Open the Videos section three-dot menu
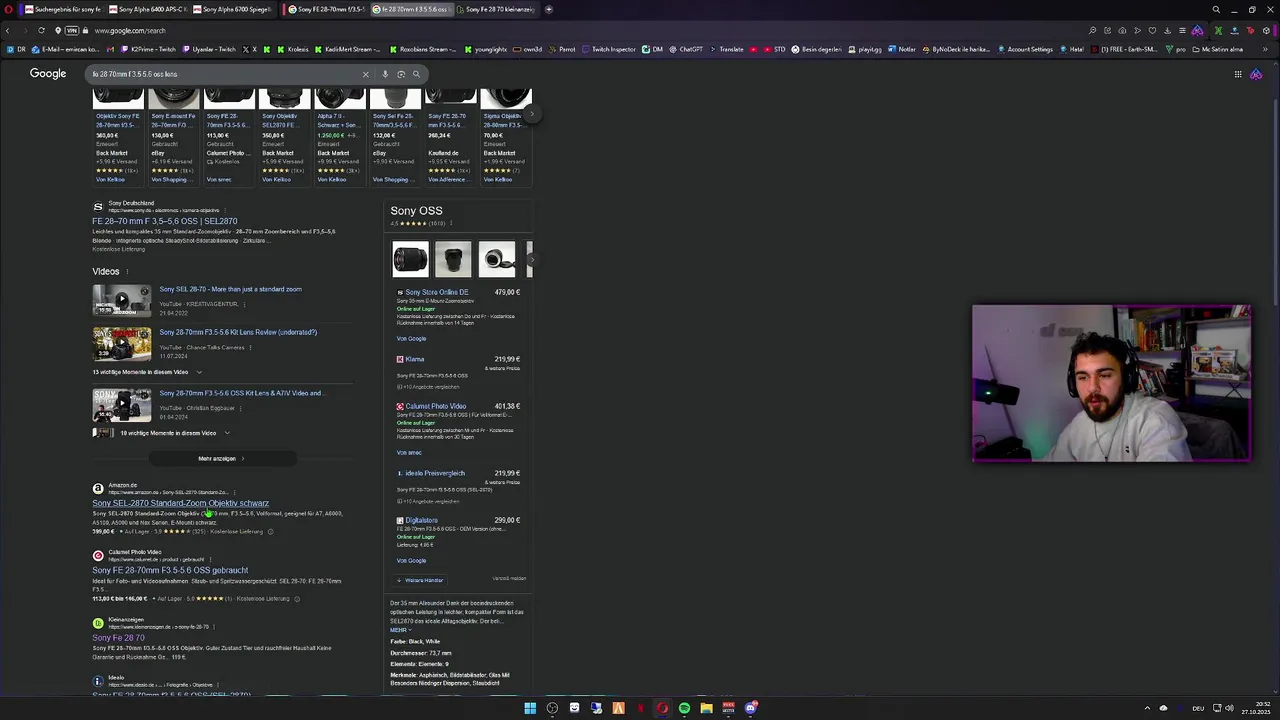Image resolution: width=1280 pixels, height=720 pixels. click(x=127, y=272)
